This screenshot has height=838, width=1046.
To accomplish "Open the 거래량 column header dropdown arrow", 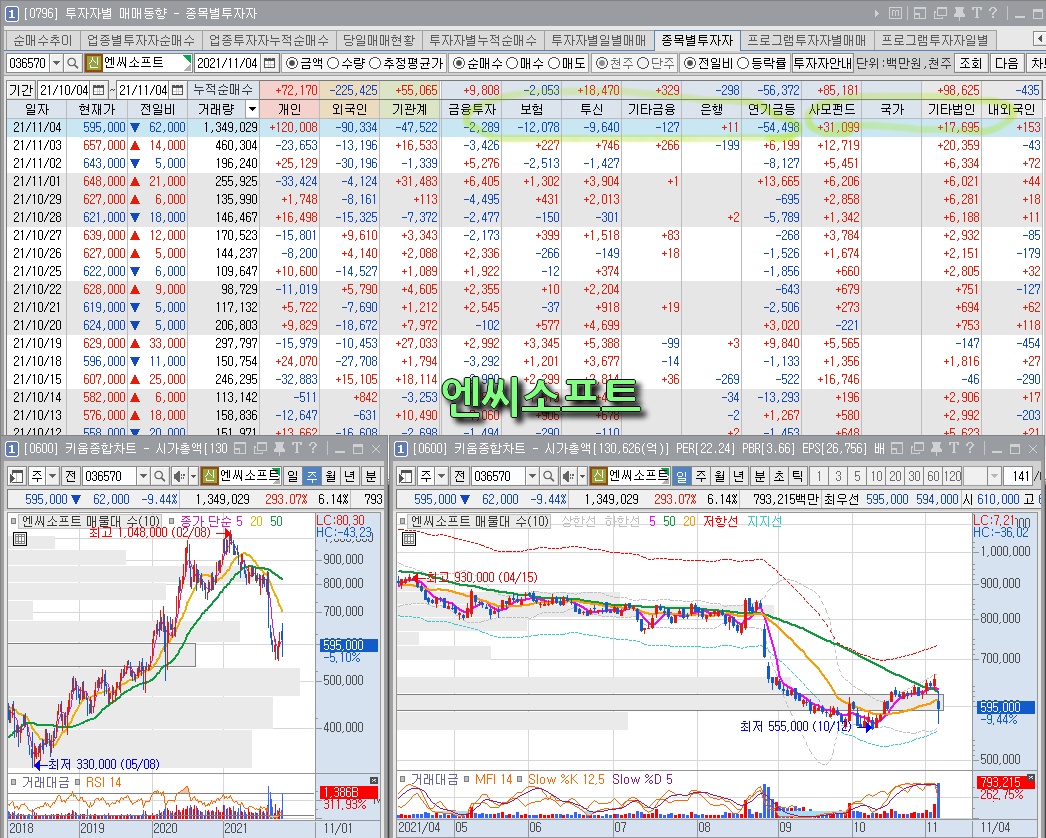I will tap(251, 109).
